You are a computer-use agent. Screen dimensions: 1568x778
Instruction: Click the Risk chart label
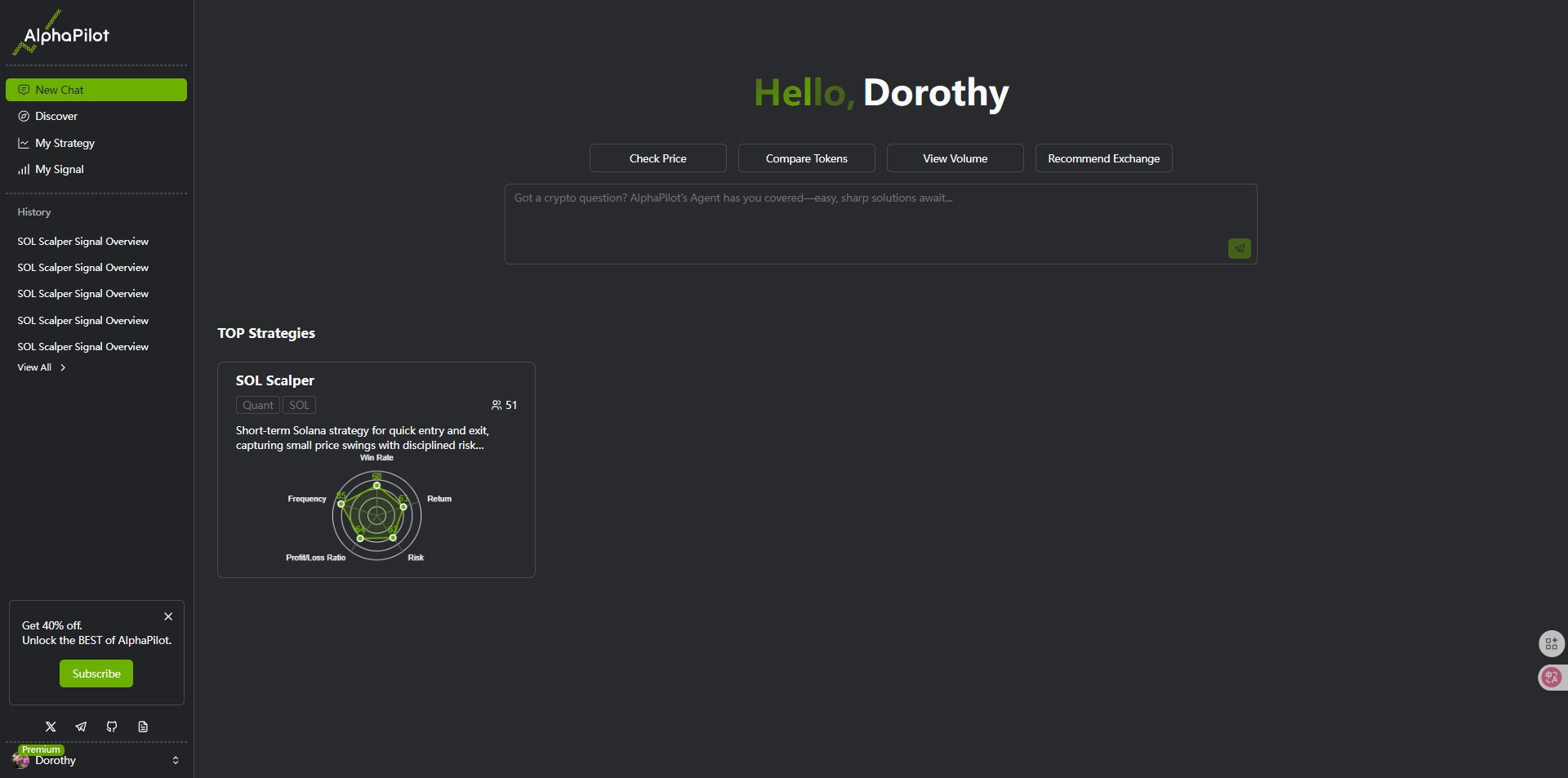click(416, 558)
